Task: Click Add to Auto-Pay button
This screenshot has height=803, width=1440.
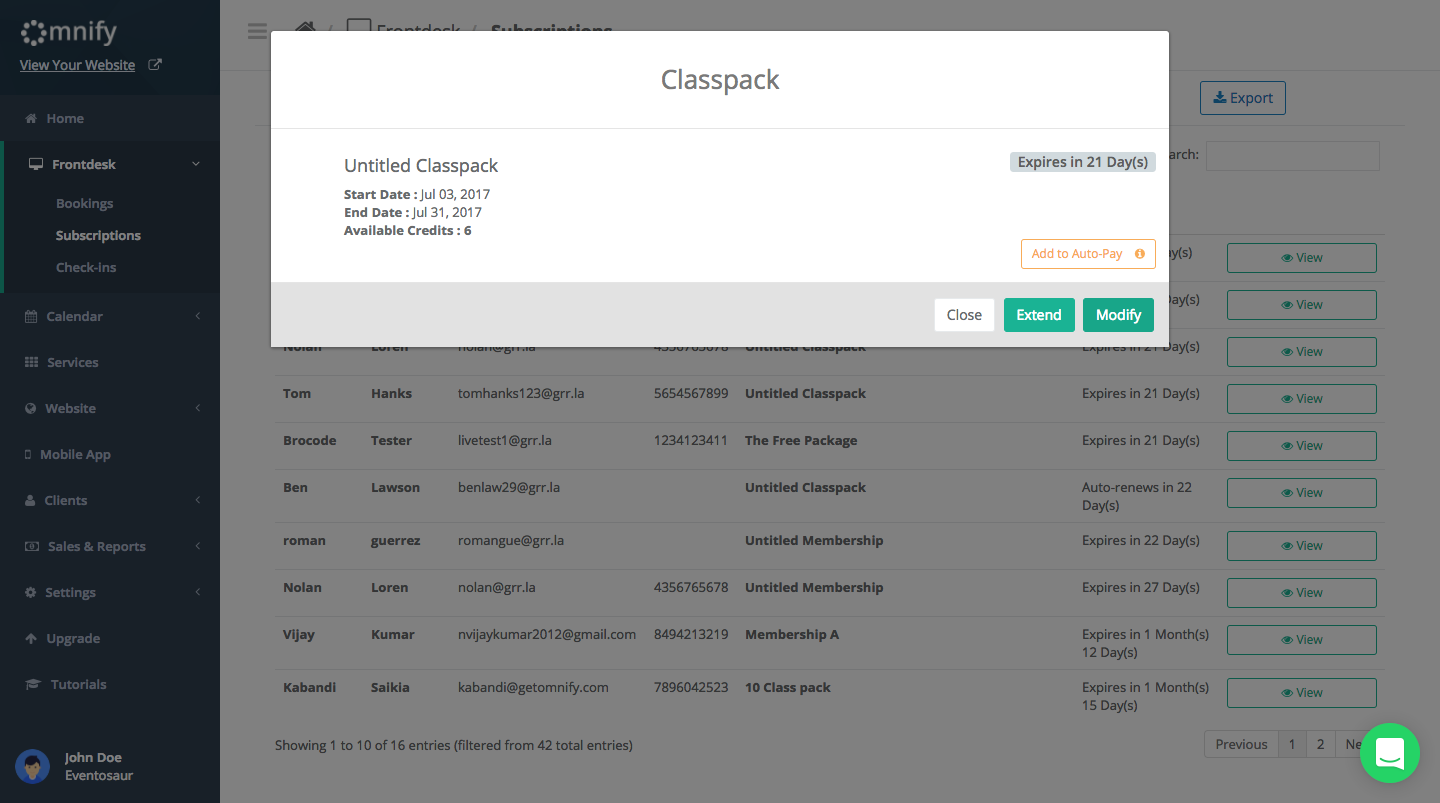Action: pos(1088,254)
